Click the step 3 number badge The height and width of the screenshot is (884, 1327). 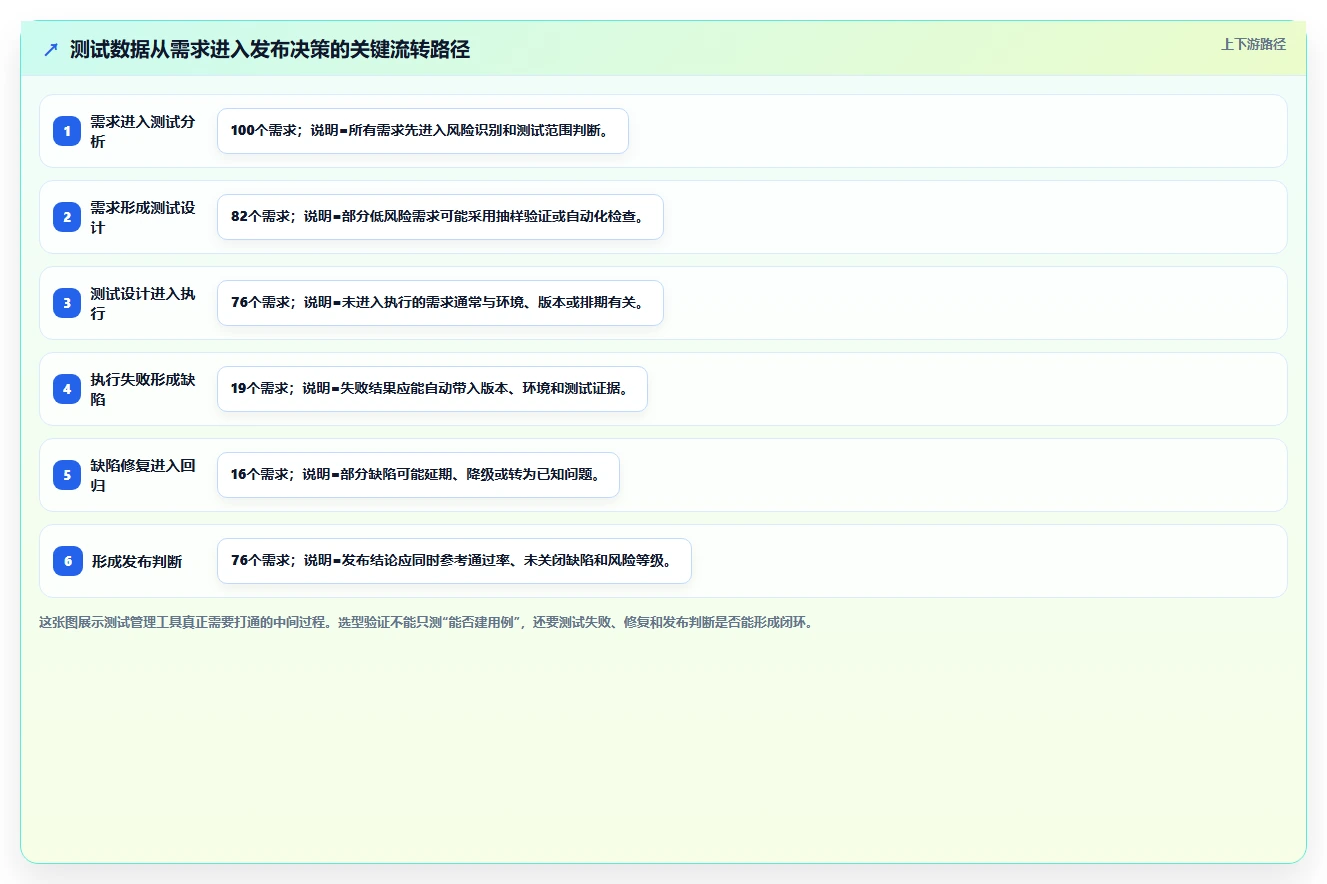[x=67, y=303]
